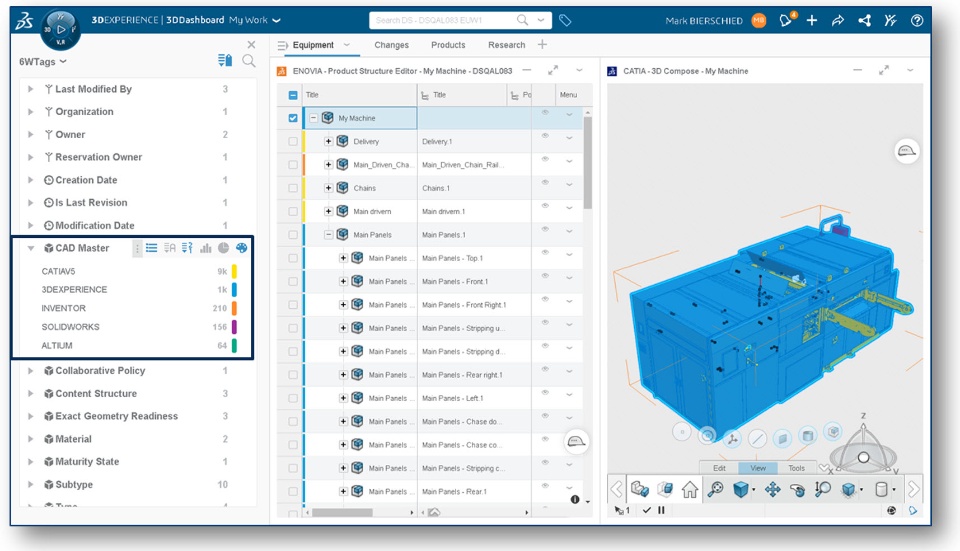The width and height of the screenshot is (960, 551).
Task: Switch CAD Master to list view
Action: (x=151, y=248)
